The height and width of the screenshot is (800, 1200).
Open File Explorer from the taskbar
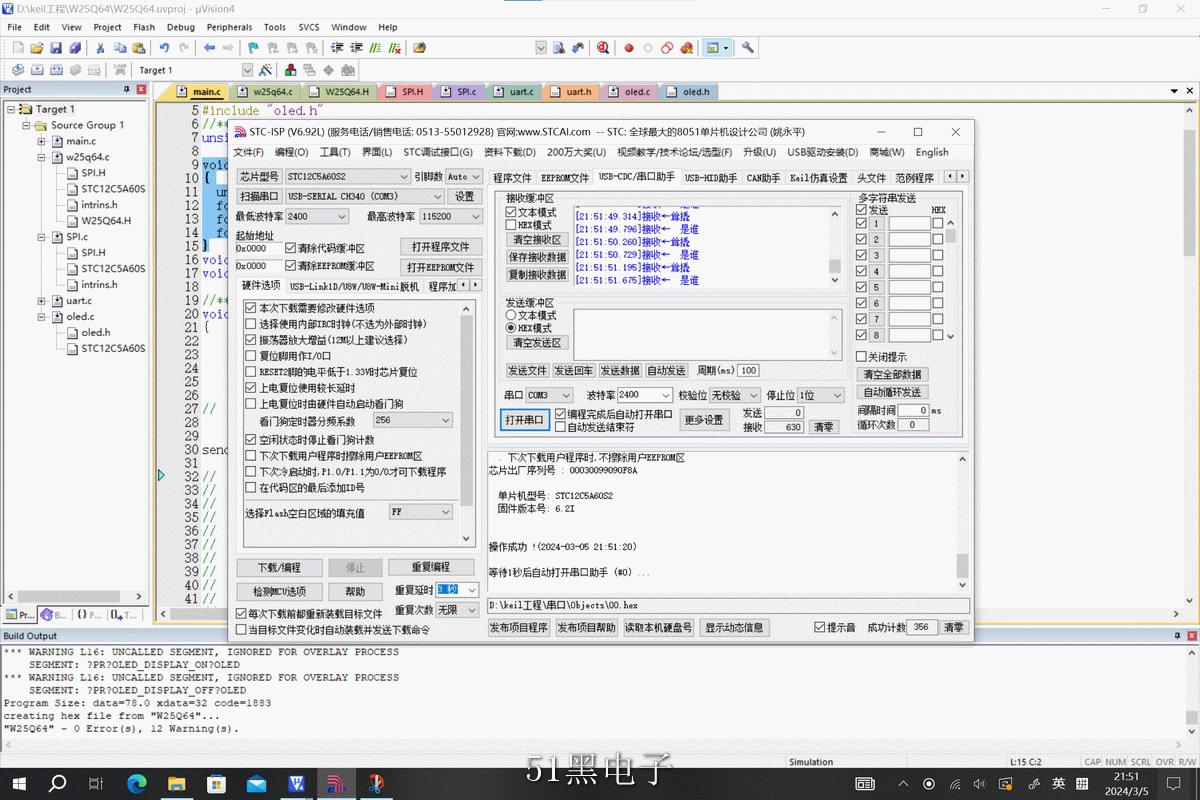(177, 783)
